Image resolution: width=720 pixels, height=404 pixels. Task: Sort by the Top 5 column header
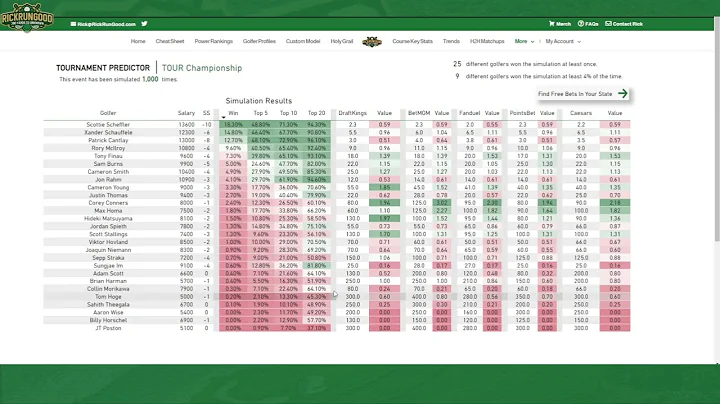260,113
